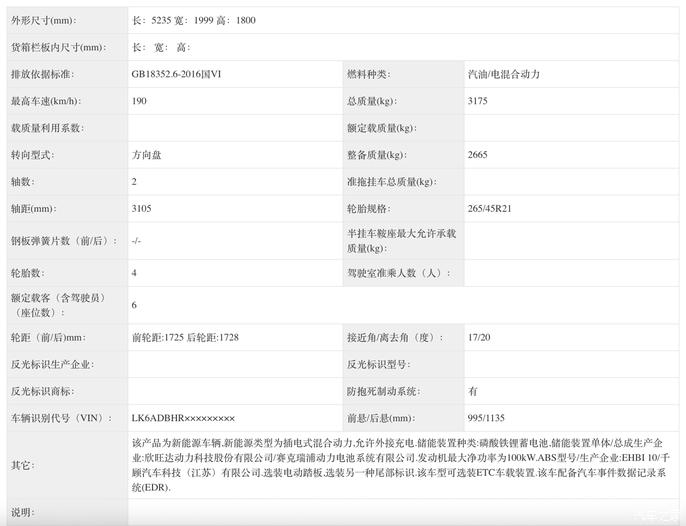Select the leaf spring value -/-

pyautogui.click(x=136, y=241)
